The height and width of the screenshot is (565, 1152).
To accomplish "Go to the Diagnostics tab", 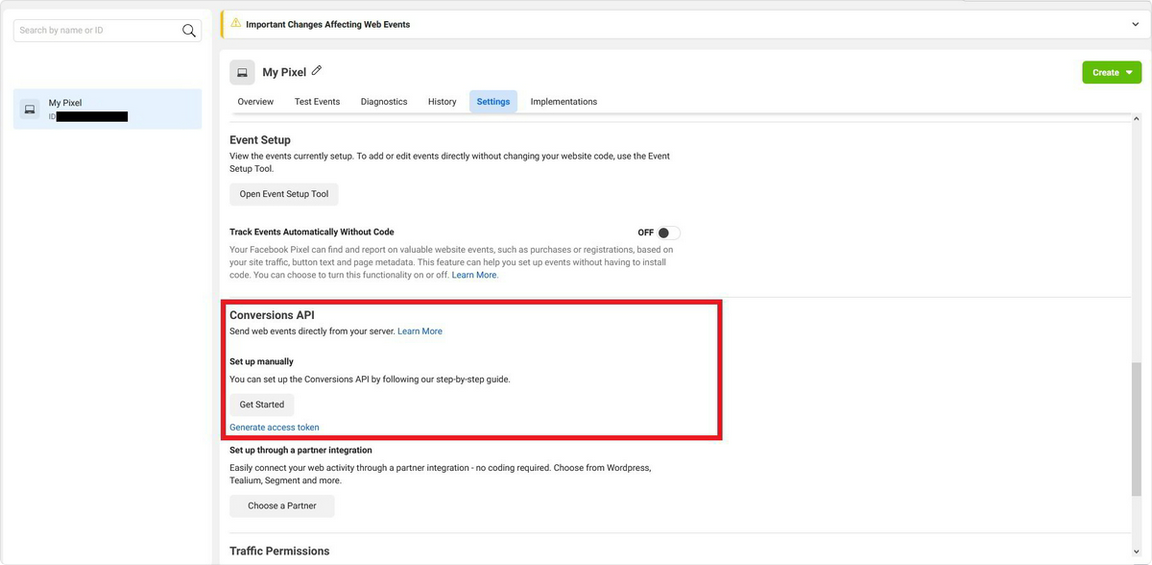I will (x=384, y=101).
